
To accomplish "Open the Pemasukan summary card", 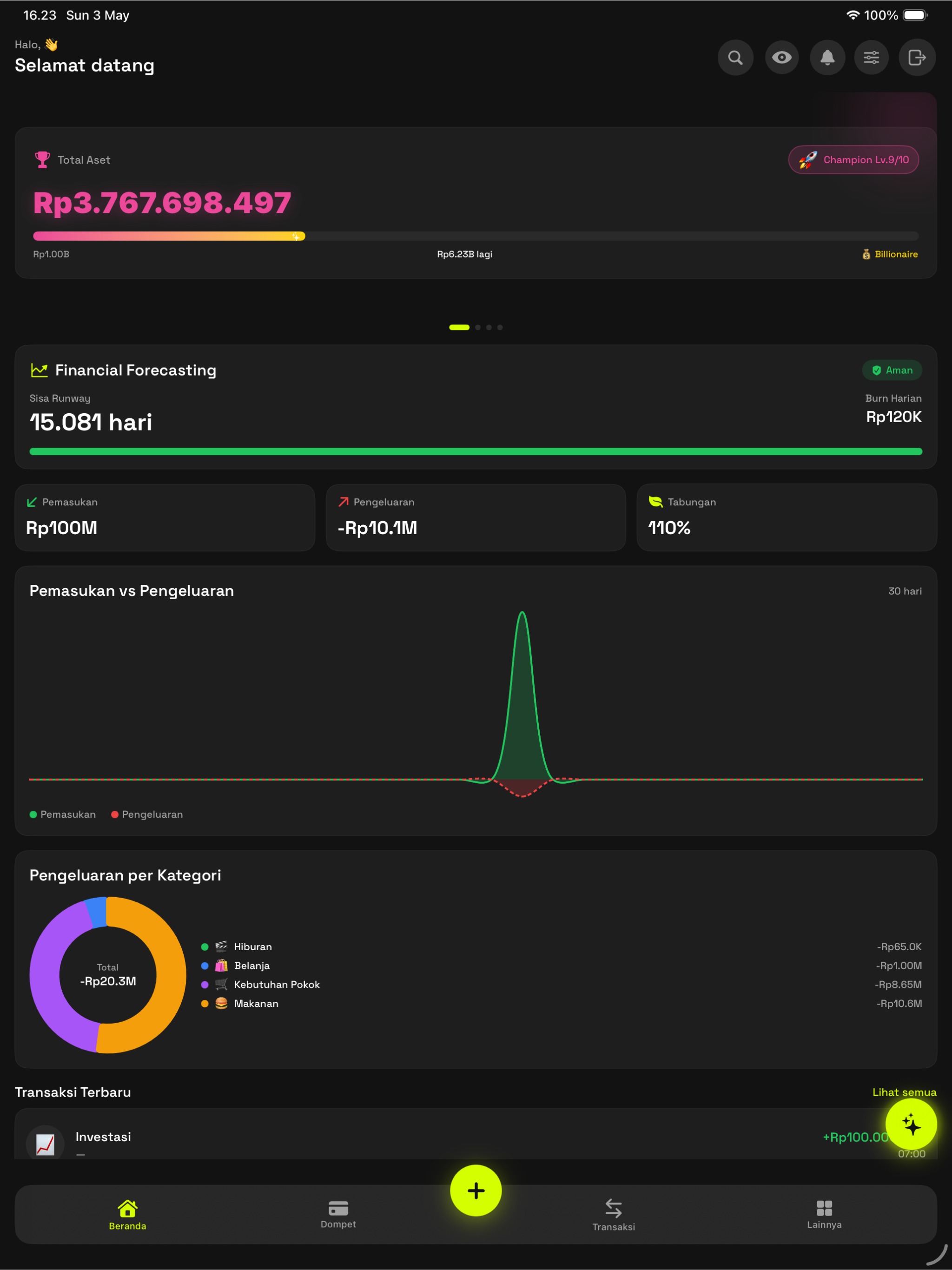I will pos(165,517).
